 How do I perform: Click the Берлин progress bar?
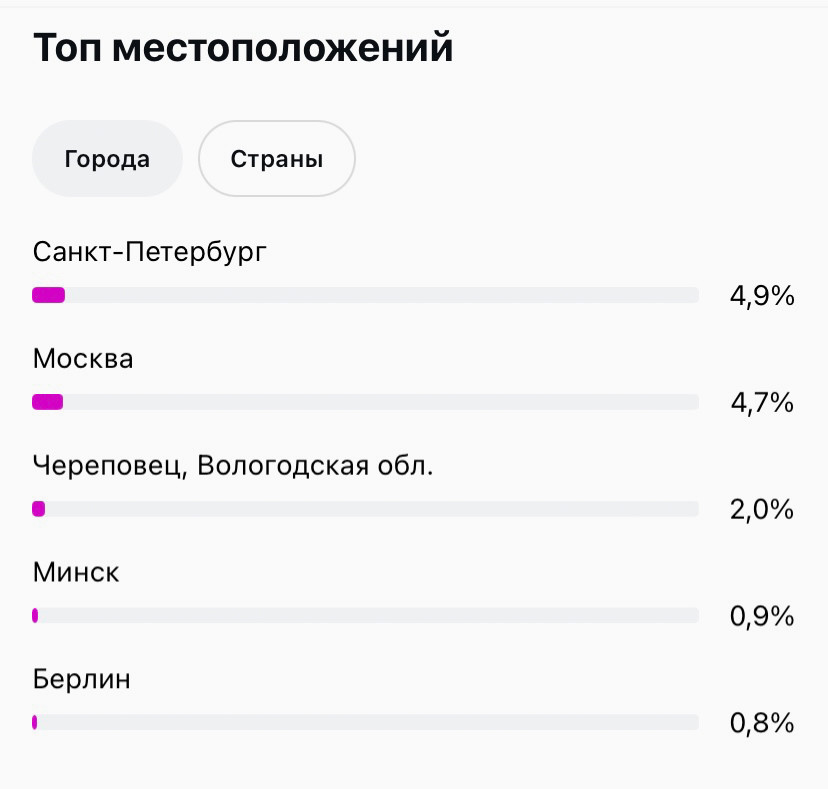(366, 722)
